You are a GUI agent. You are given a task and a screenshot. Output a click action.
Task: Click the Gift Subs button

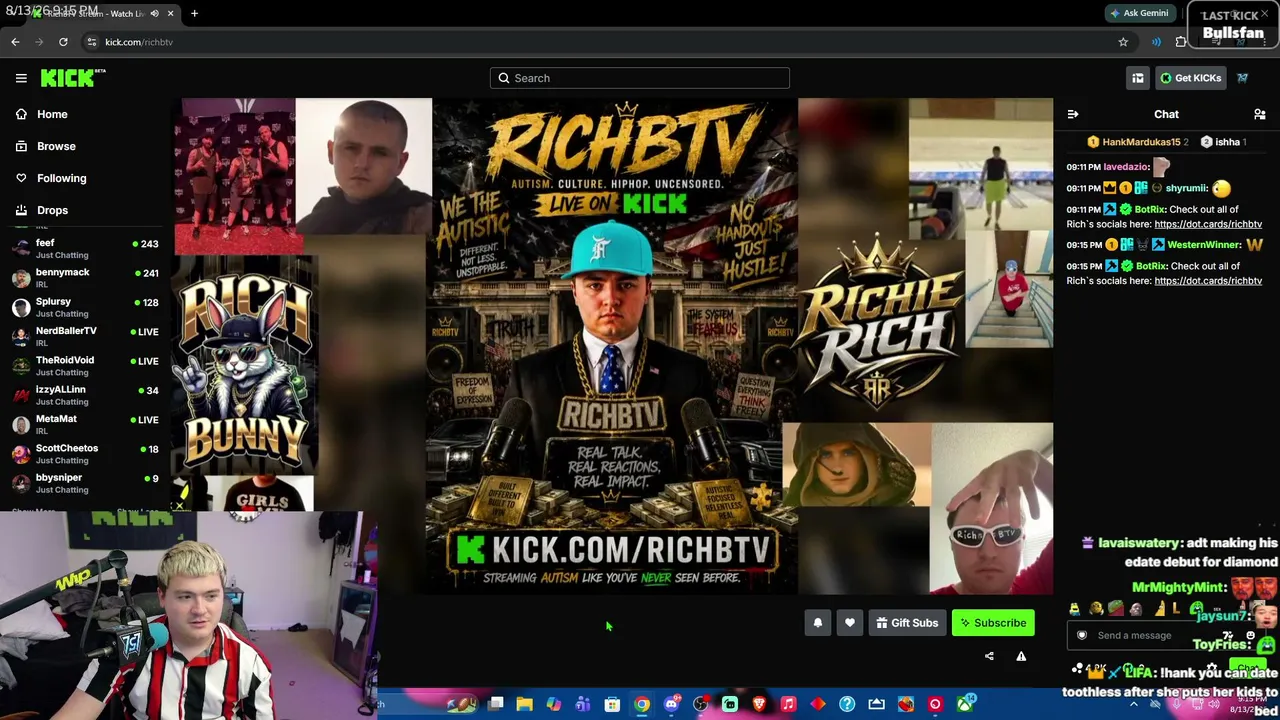pyautogui.click(x=907, y=623)
